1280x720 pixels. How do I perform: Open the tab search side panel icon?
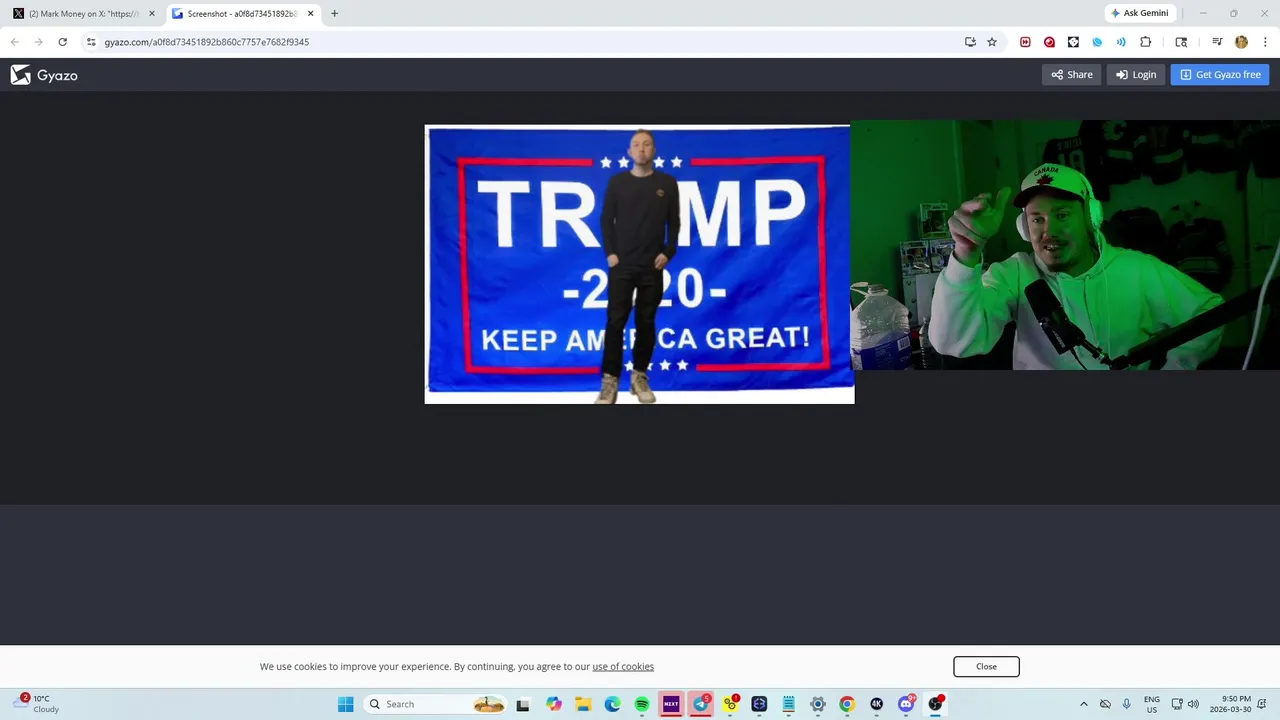tap(1181, 42)
